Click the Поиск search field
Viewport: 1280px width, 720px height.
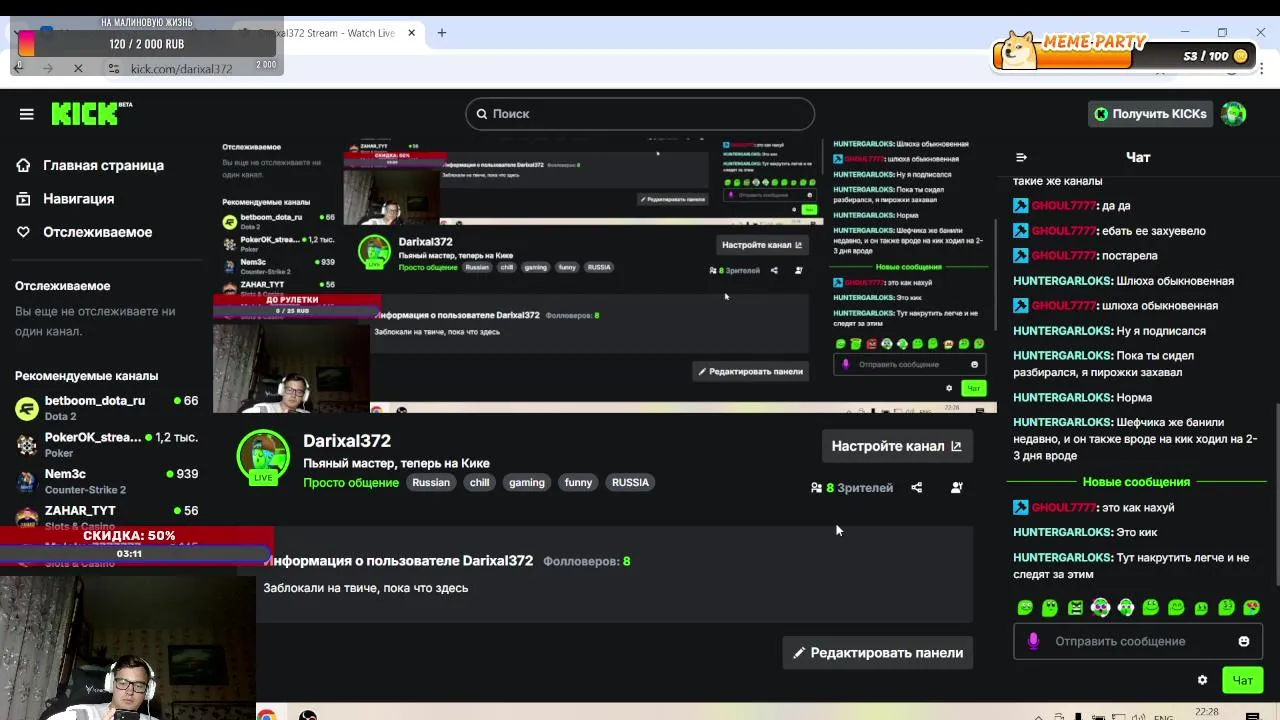pyautogui.click(x=640, y=114)
